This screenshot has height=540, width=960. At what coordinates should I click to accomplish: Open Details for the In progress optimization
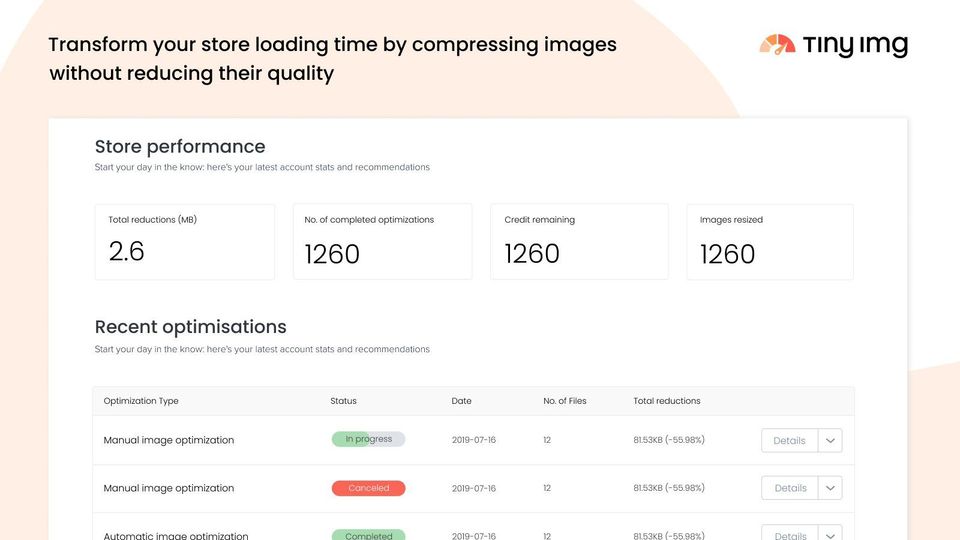(789, 440)
